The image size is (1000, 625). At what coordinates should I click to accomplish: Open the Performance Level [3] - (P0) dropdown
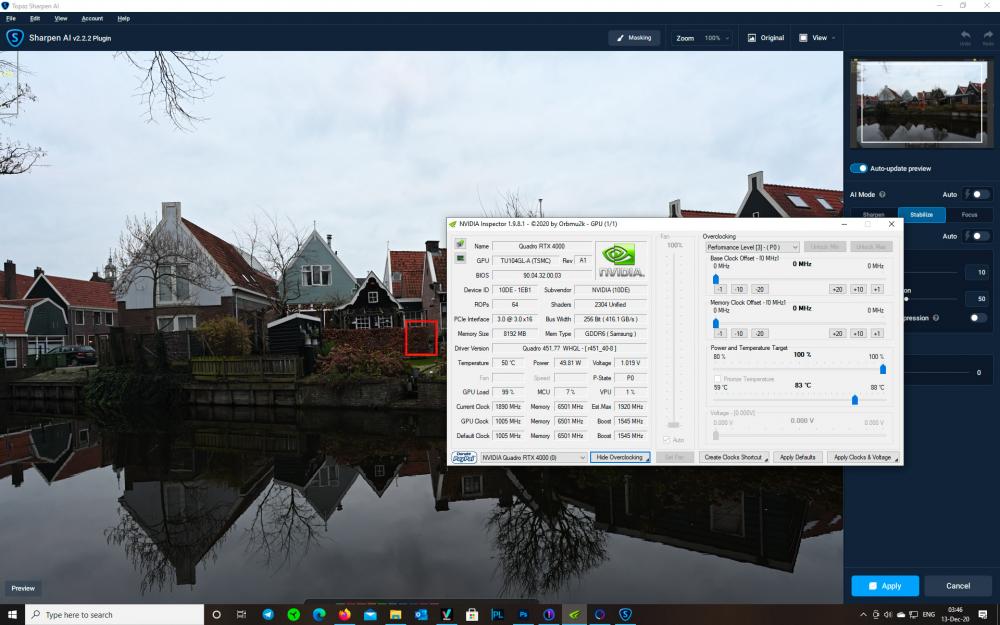pos(752,247)
